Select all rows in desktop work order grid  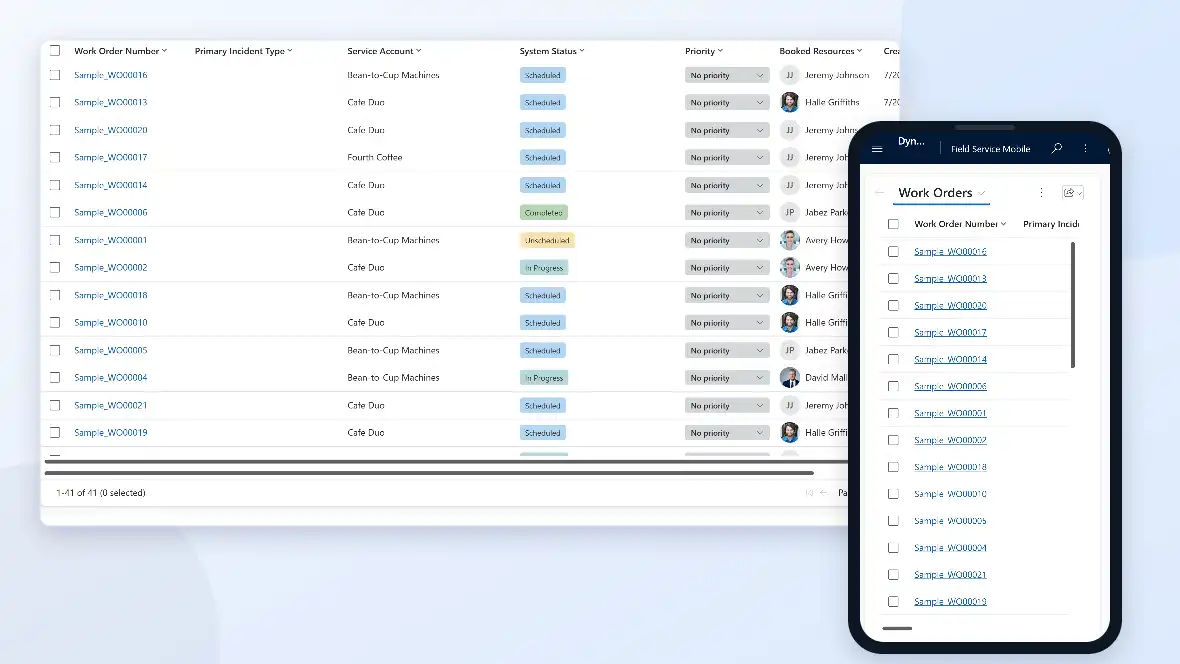coord(55,50)
